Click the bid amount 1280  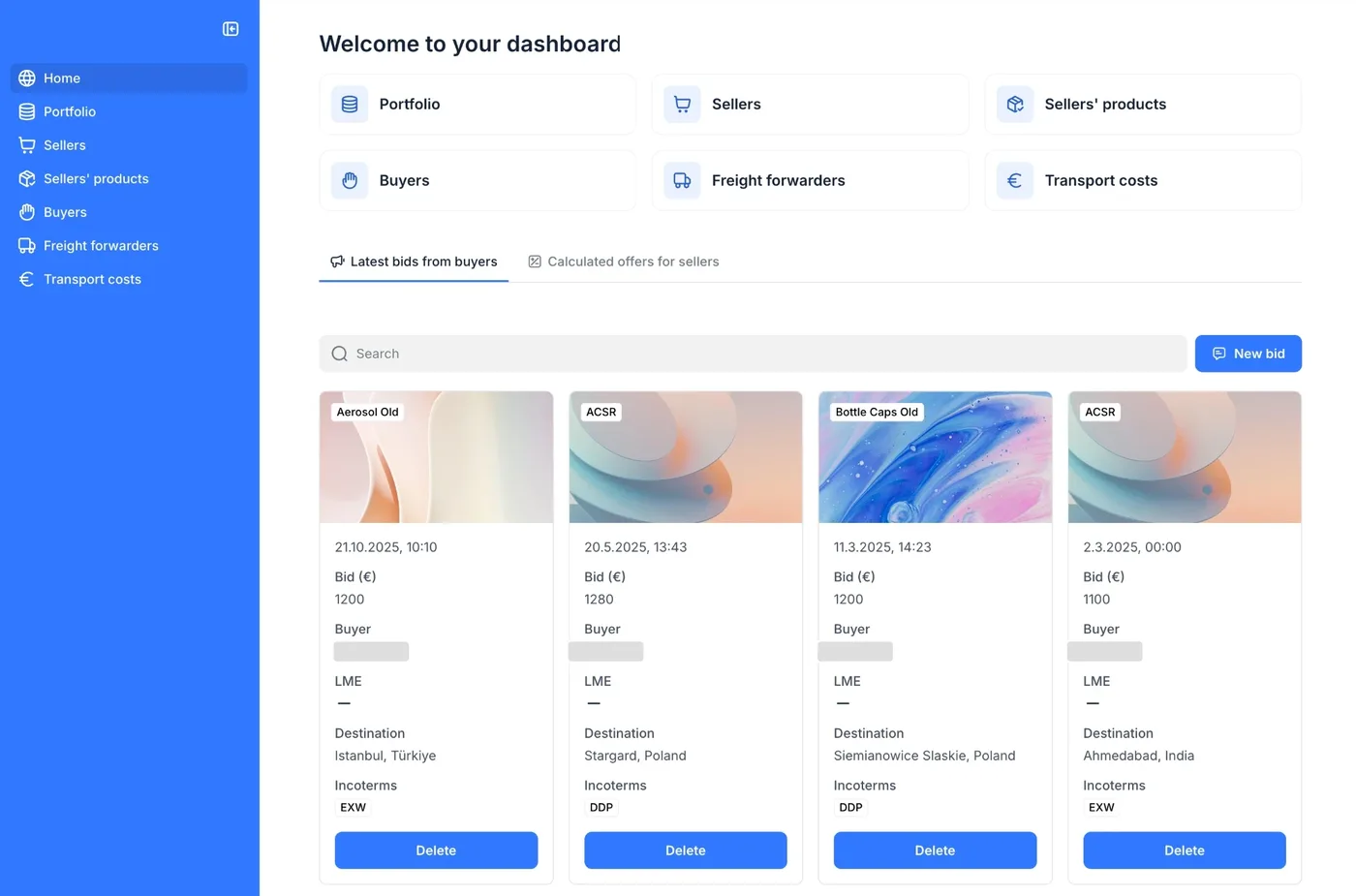coord(601,600)
